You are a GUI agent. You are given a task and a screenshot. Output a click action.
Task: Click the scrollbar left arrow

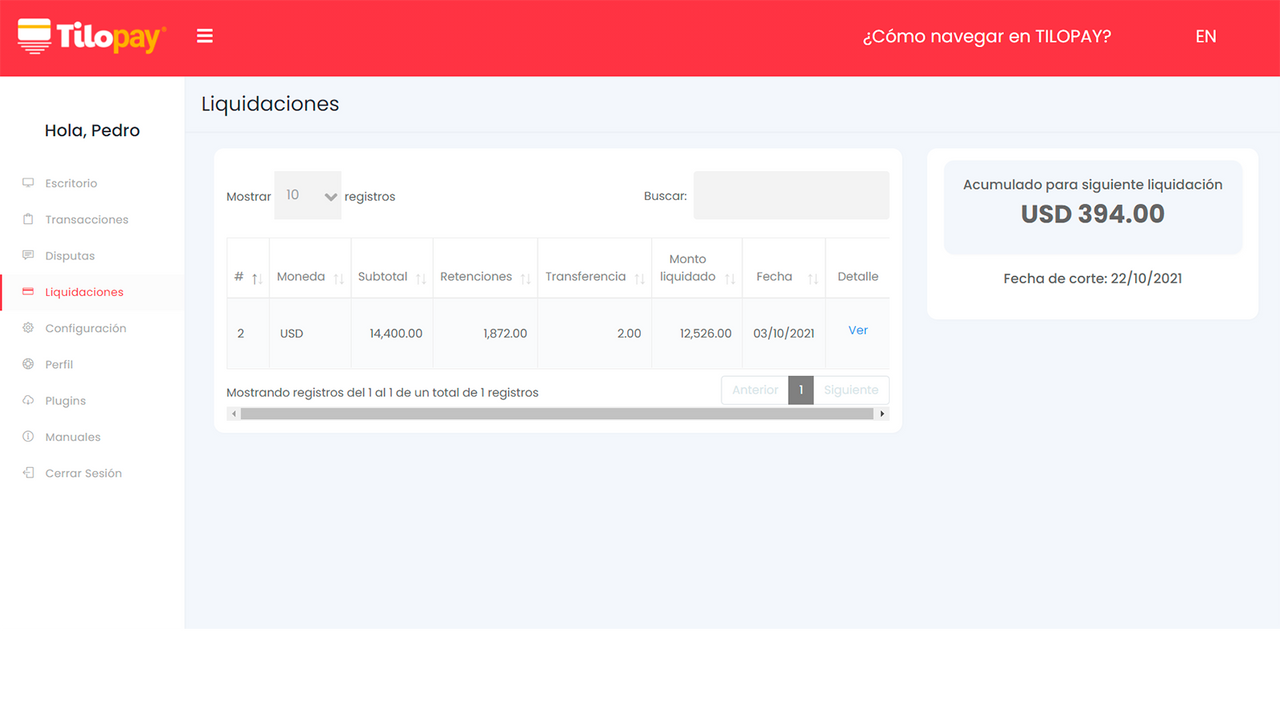coord(234,413)
